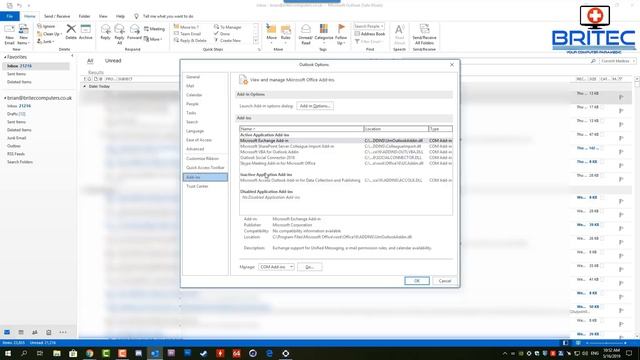The image size is (640, 360).
Task: Open the Rules ribbon menu
Action: coord(286,34)
